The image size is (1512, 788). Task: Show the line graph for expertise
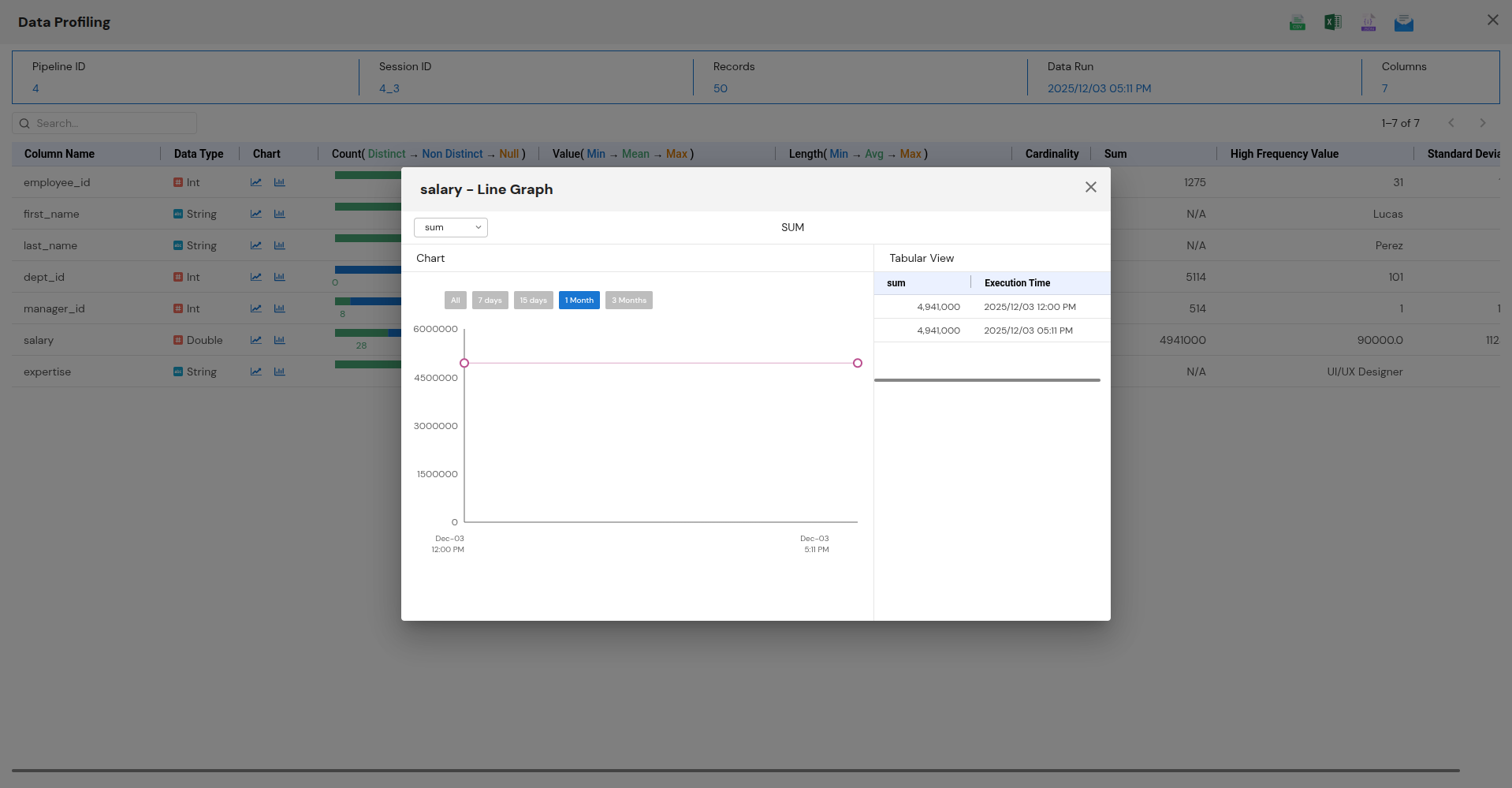[x=255, y=372]
